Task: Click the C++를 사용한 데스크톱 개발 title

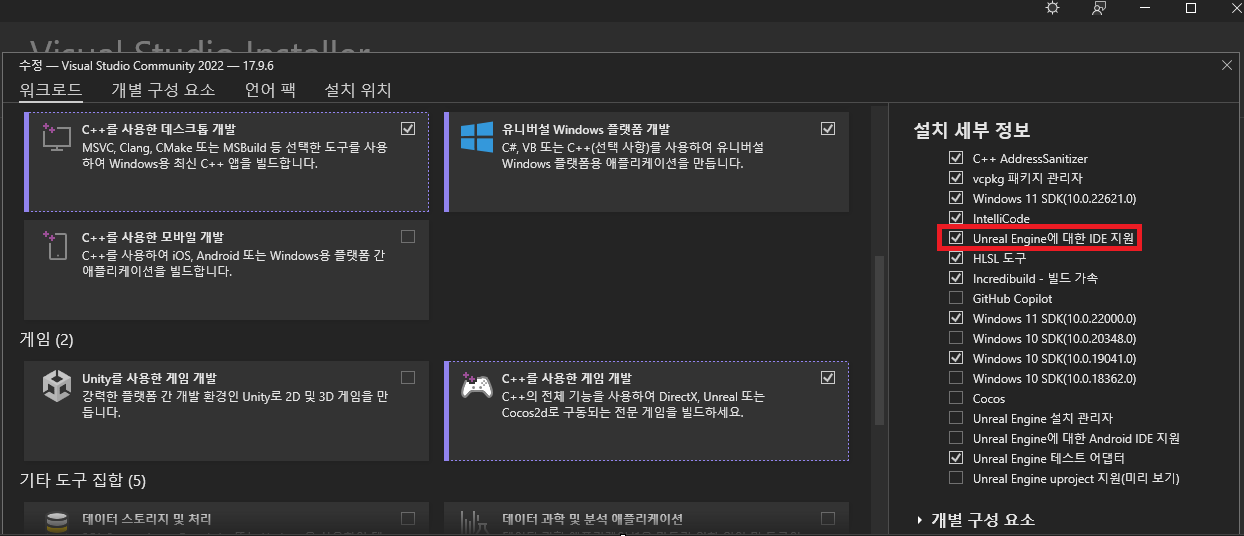Action: (x=159, y=130)
